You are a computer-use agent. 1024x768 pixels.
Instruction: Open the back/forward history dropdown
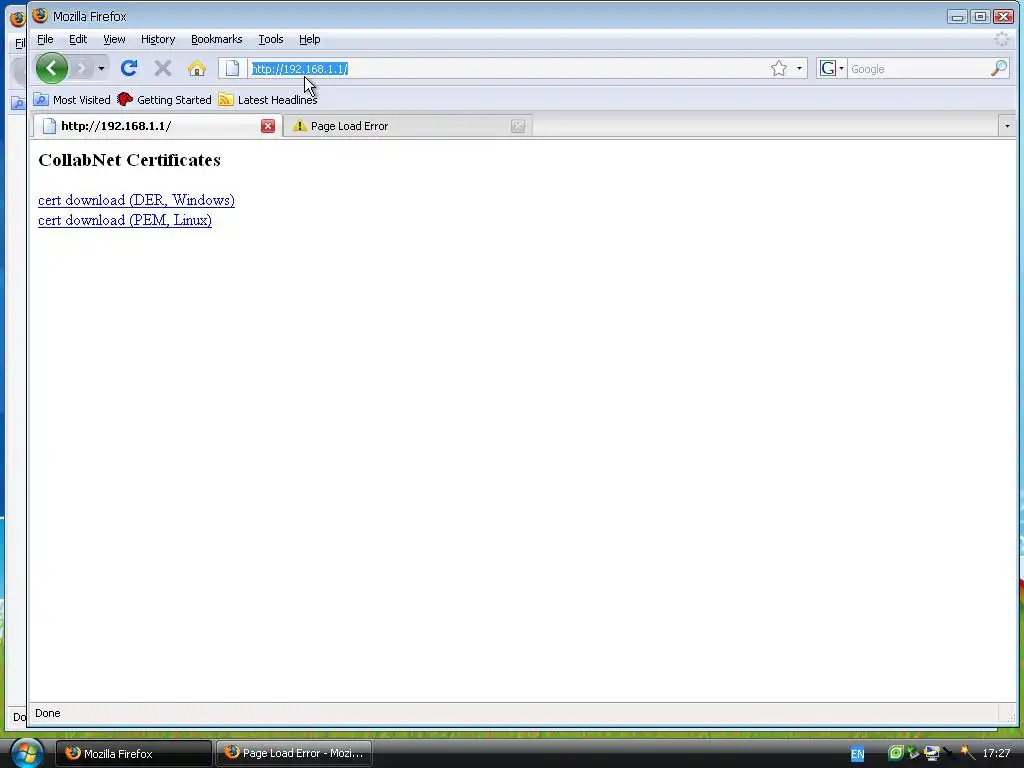pos(101,68)
